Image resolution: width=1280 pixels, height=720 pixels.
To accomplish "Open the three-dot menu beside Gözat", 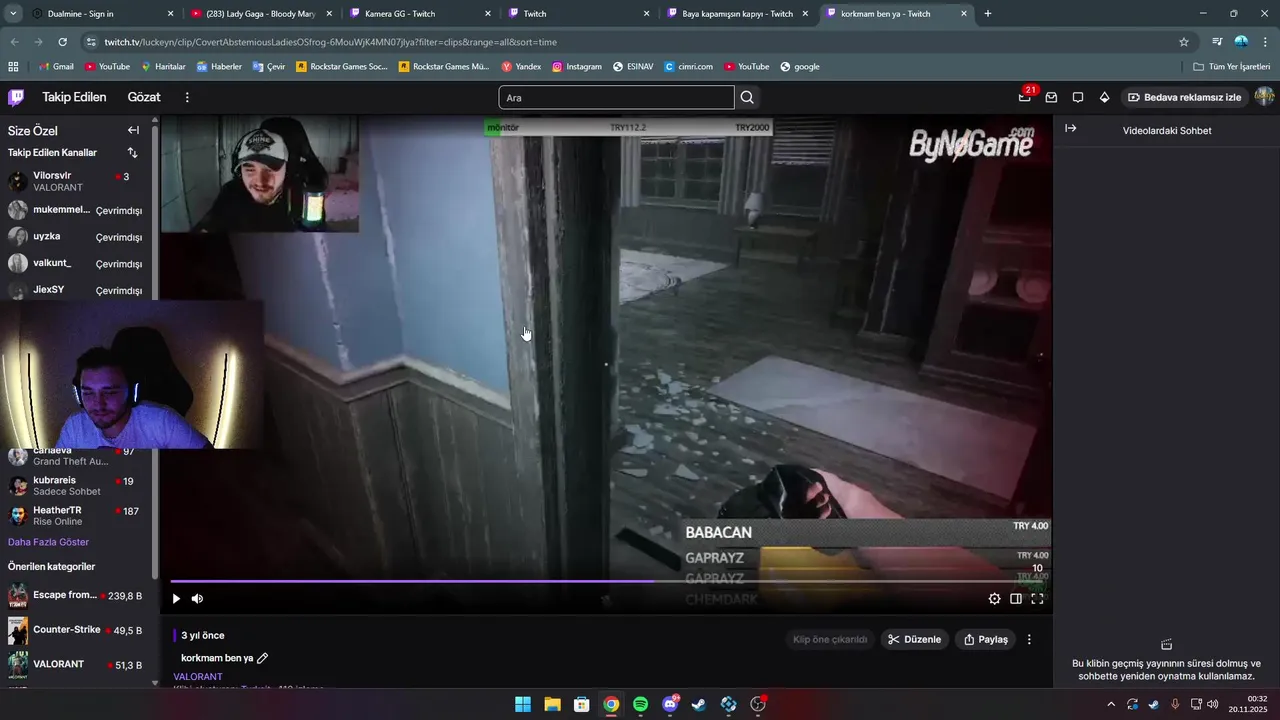I will (187, 97).
